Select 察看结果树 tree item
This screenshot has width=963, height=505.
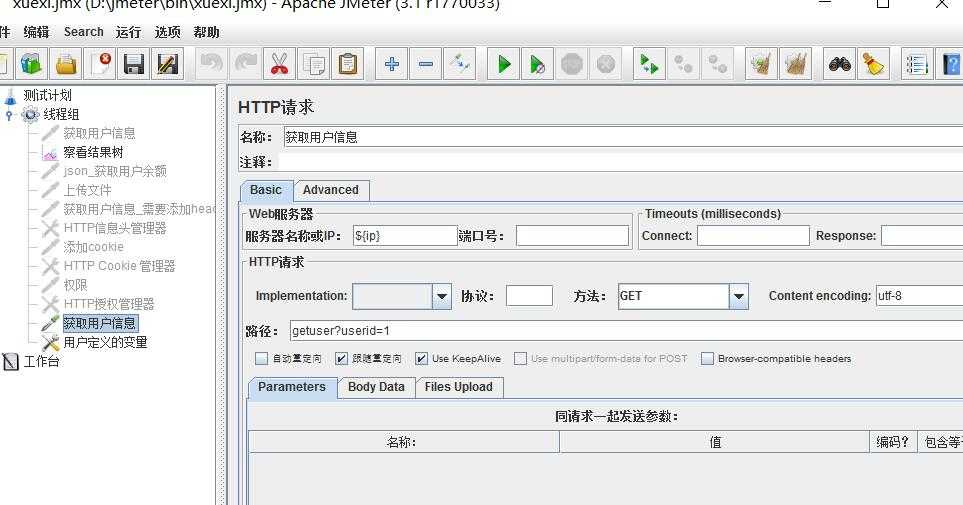pyautogui.click(x=93, y=152)
